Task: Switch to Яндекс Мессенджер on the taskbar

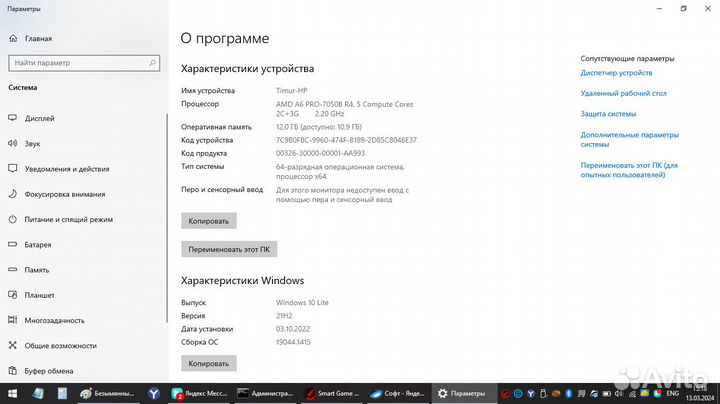Action: click(x=199, y=393)
